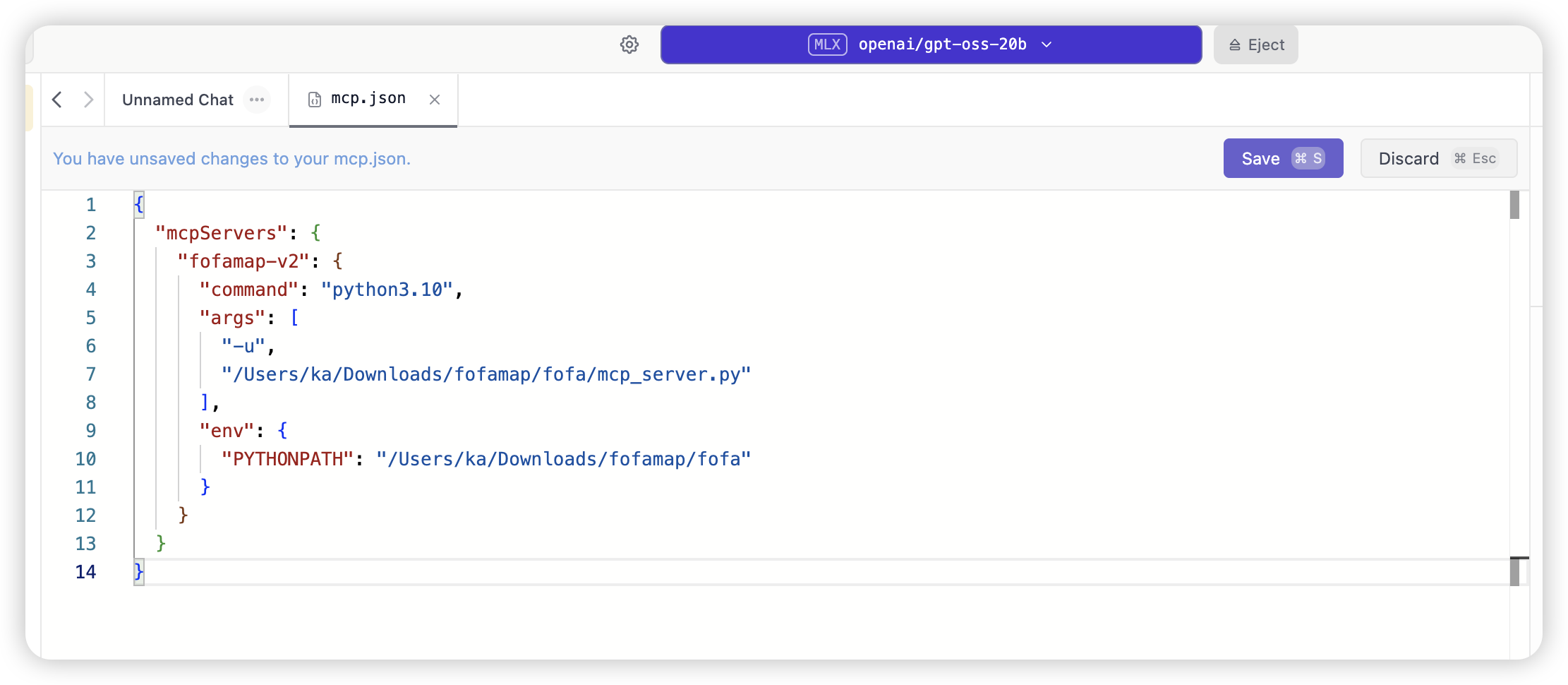
Task: Click the closing brace on line 14
Action: (x=139, y=571)
